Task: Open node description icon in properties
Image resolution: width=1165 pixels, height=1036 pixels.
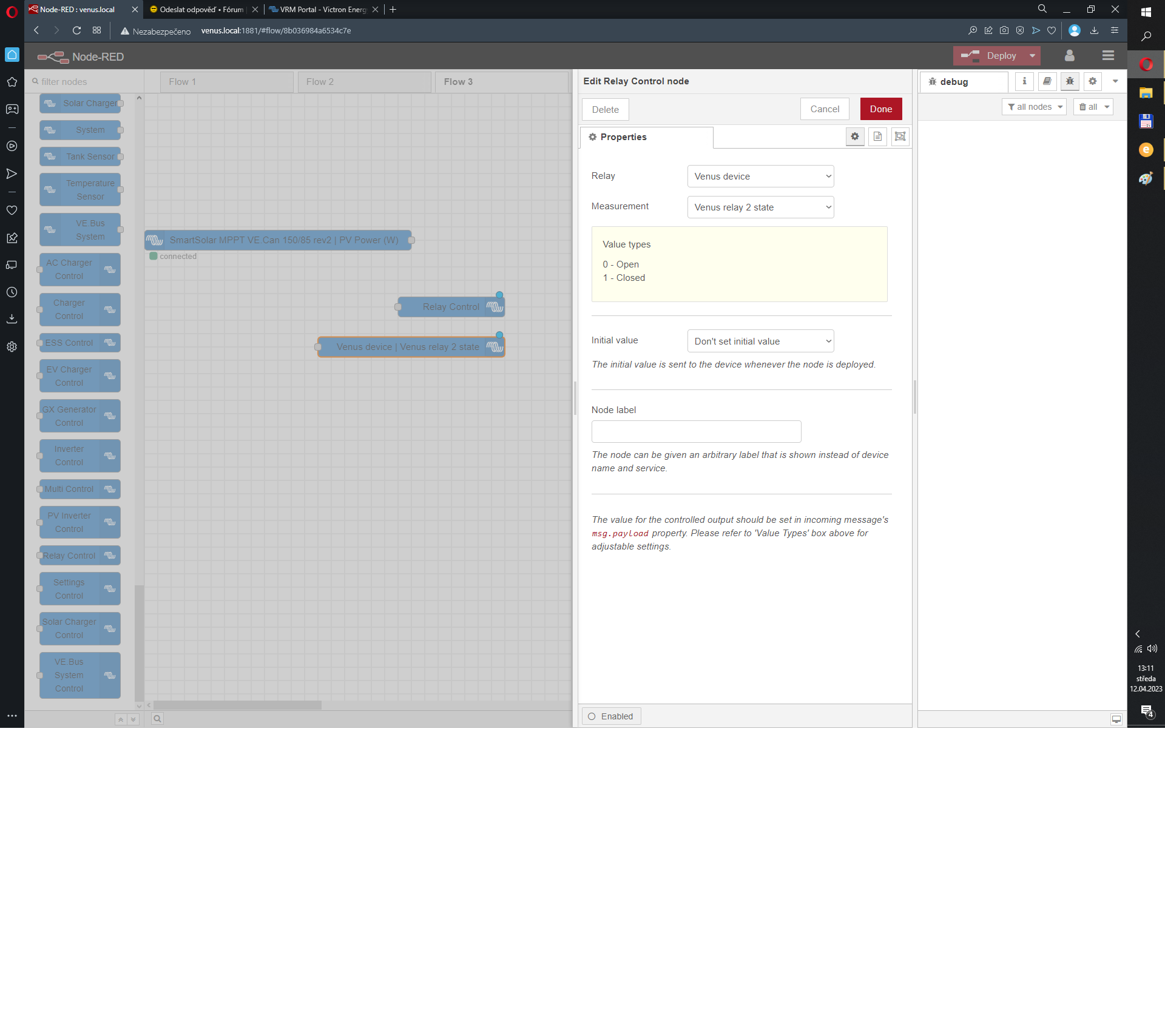Action: pos(877,136)
